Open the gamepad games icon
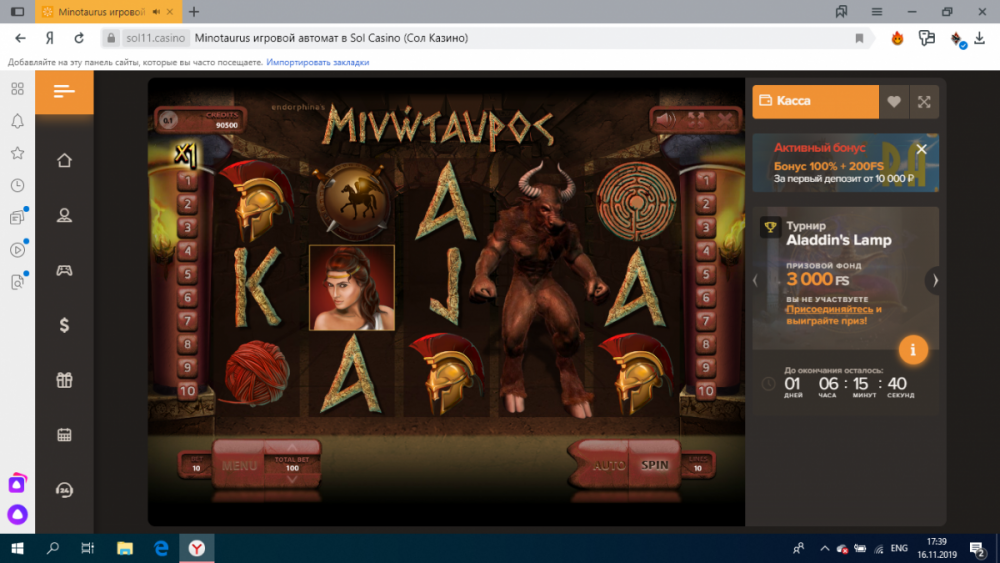This screenshot has height=563, width=1000. [64, 270]
